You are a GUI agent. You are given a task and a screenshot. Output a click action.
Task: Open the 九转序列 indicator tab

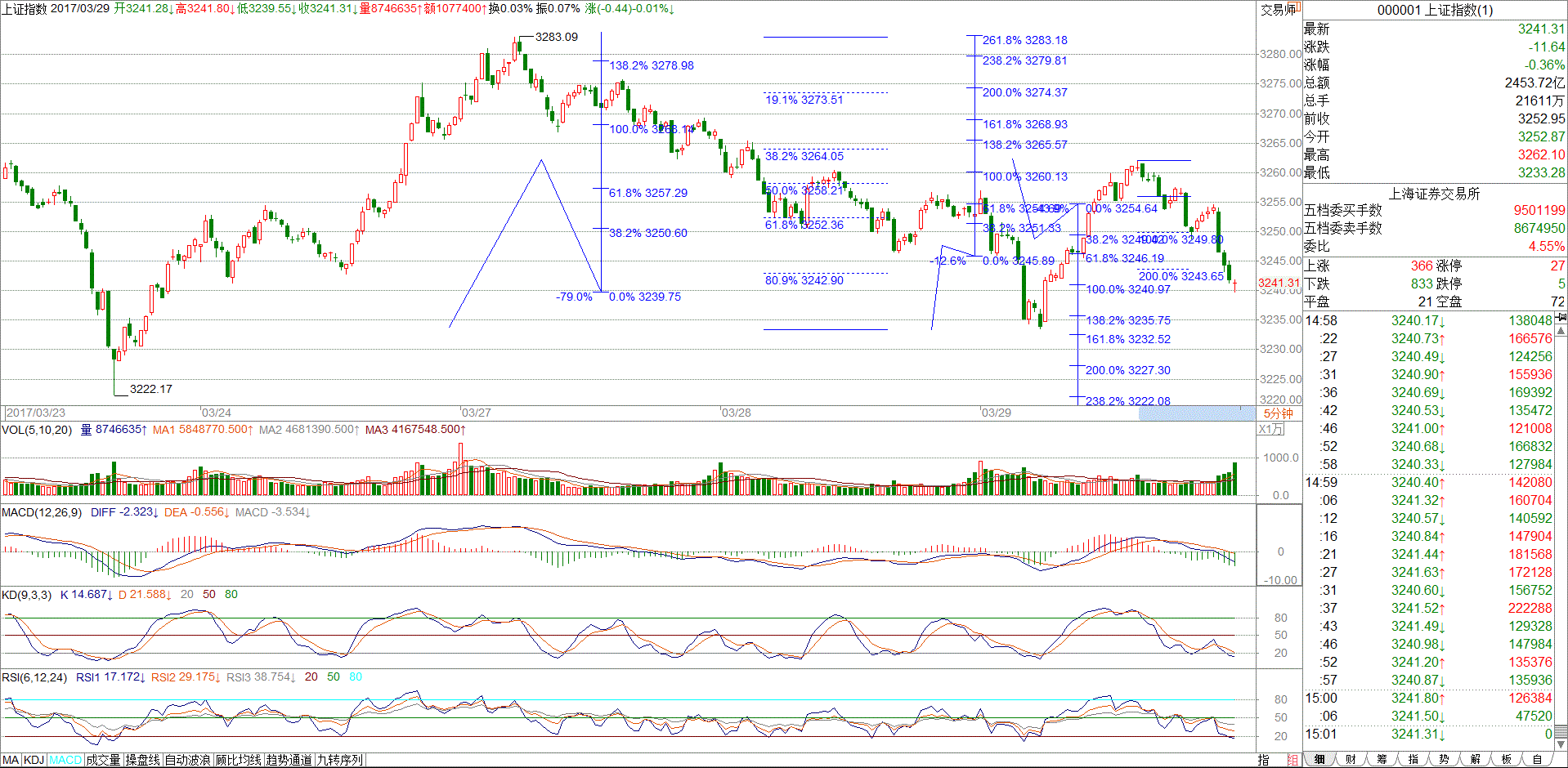340,760
